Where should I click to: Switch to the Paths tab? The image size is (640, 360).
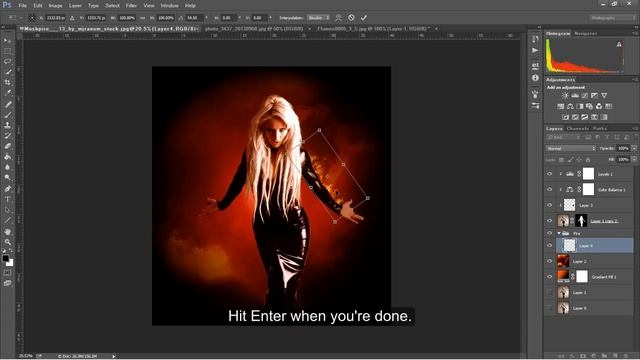pos(600,129)
